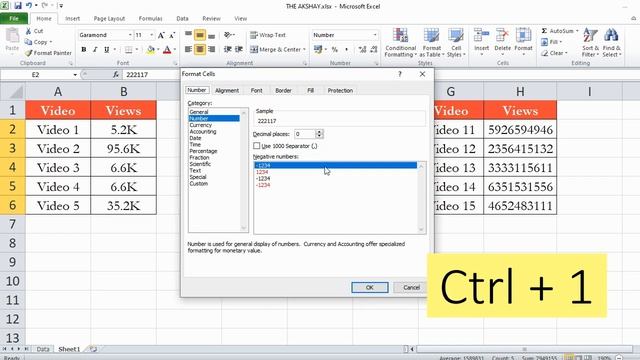Screen dimensions: 640x360
Task: Expand the Clear dropdown in Editing group
Action: pyautogui.click(x=566, y=53)
